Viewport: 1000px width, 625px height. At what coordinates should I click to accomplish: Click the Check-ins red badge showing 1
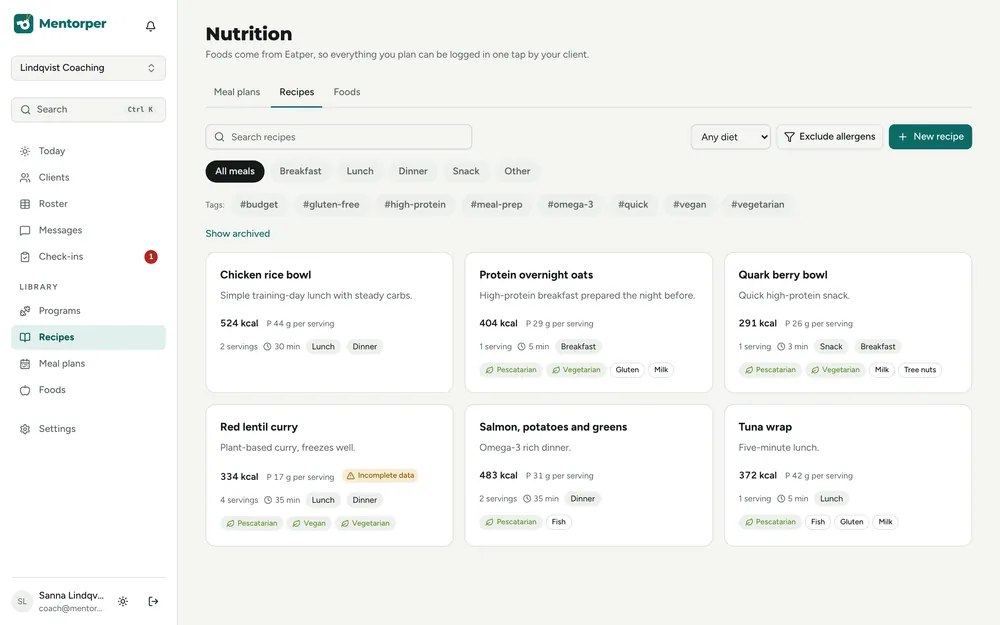click(x=151, y=256)
